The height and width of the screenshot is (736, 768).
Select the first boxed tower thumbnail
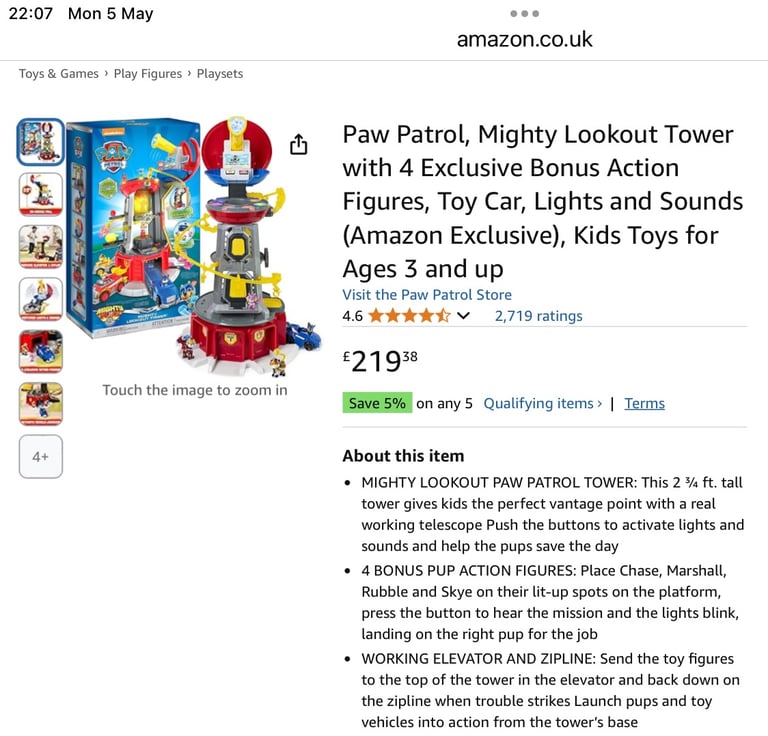pos(41,142)
